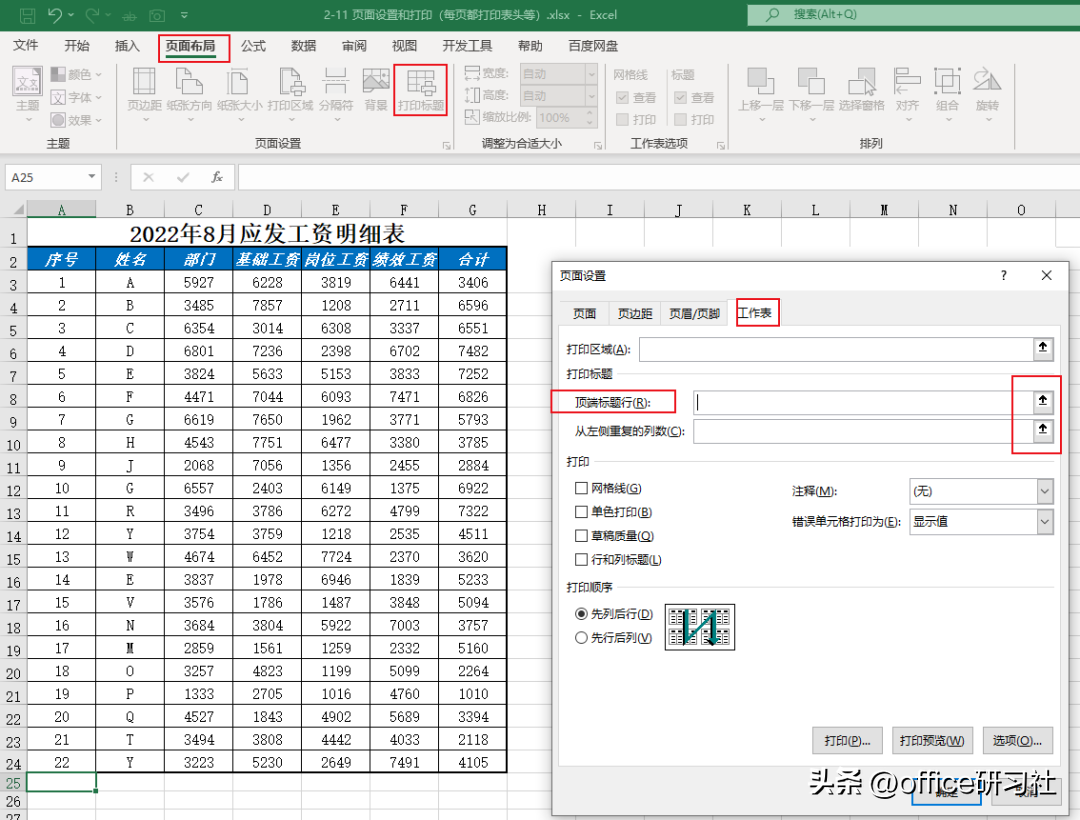This screenshot has height=820, width=1080.
Task: Switch to 页眉/页脚 tab in dialog
Action: pos(694,313)
